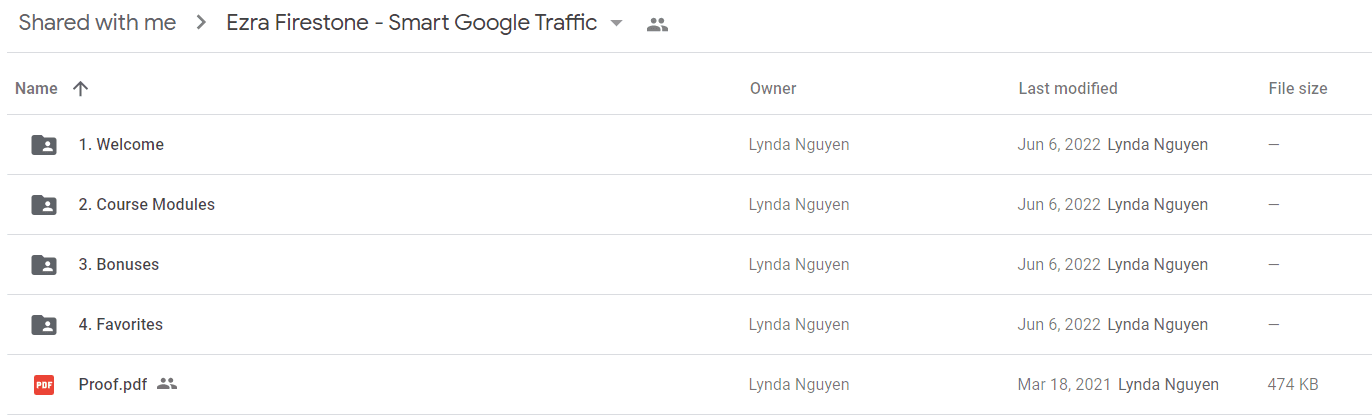1372x416 pixels.
Task: Sort files by Name column header
Action: pos(37,88)
